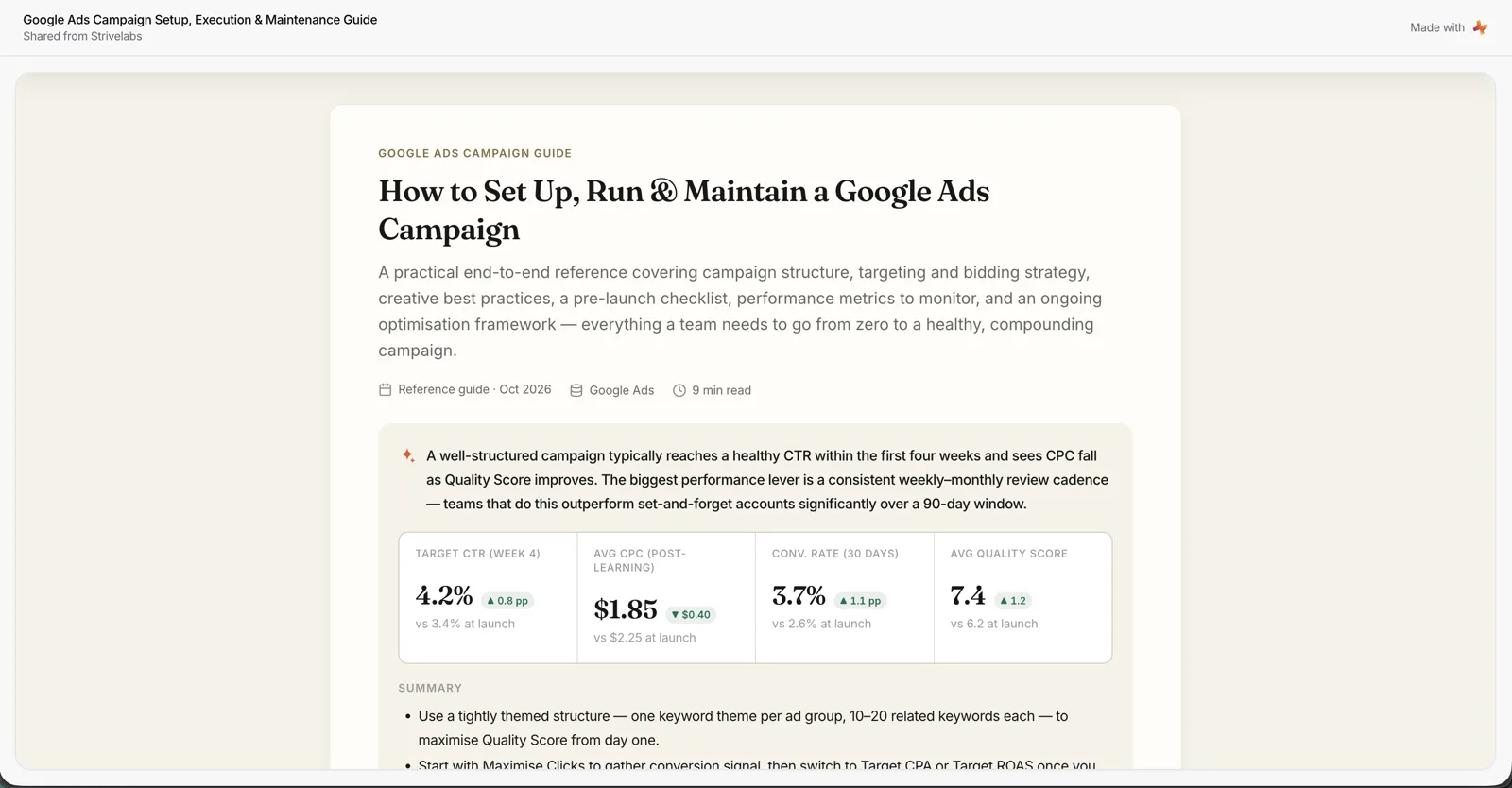Click the orange logo beside Made with
1512x788 pixels.
pyautogui.click(x=1480, y=27)
